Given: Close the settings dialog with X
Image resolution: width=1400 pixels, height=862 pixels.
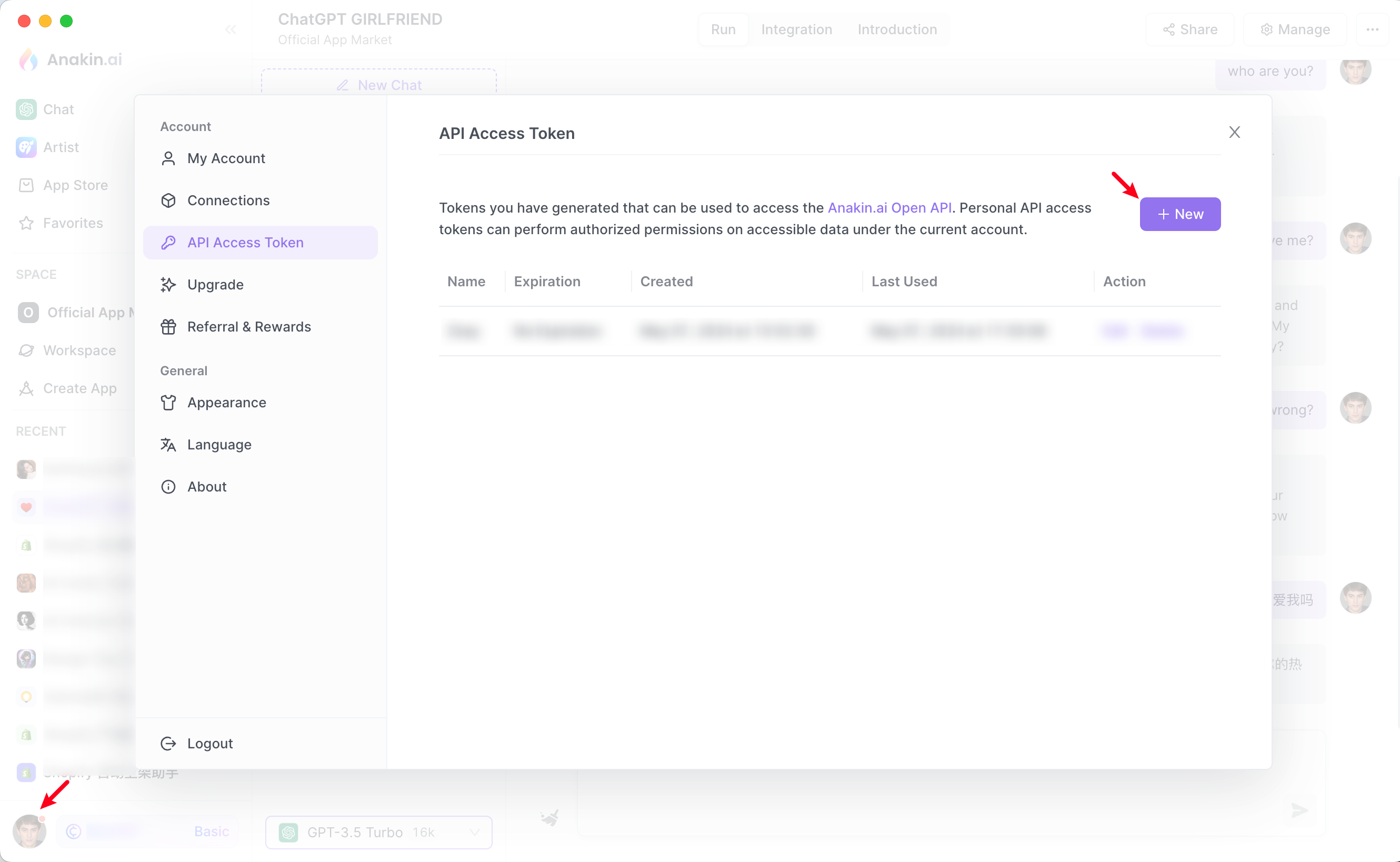Looking at the screenshot, I should (x=1235, y=133).
